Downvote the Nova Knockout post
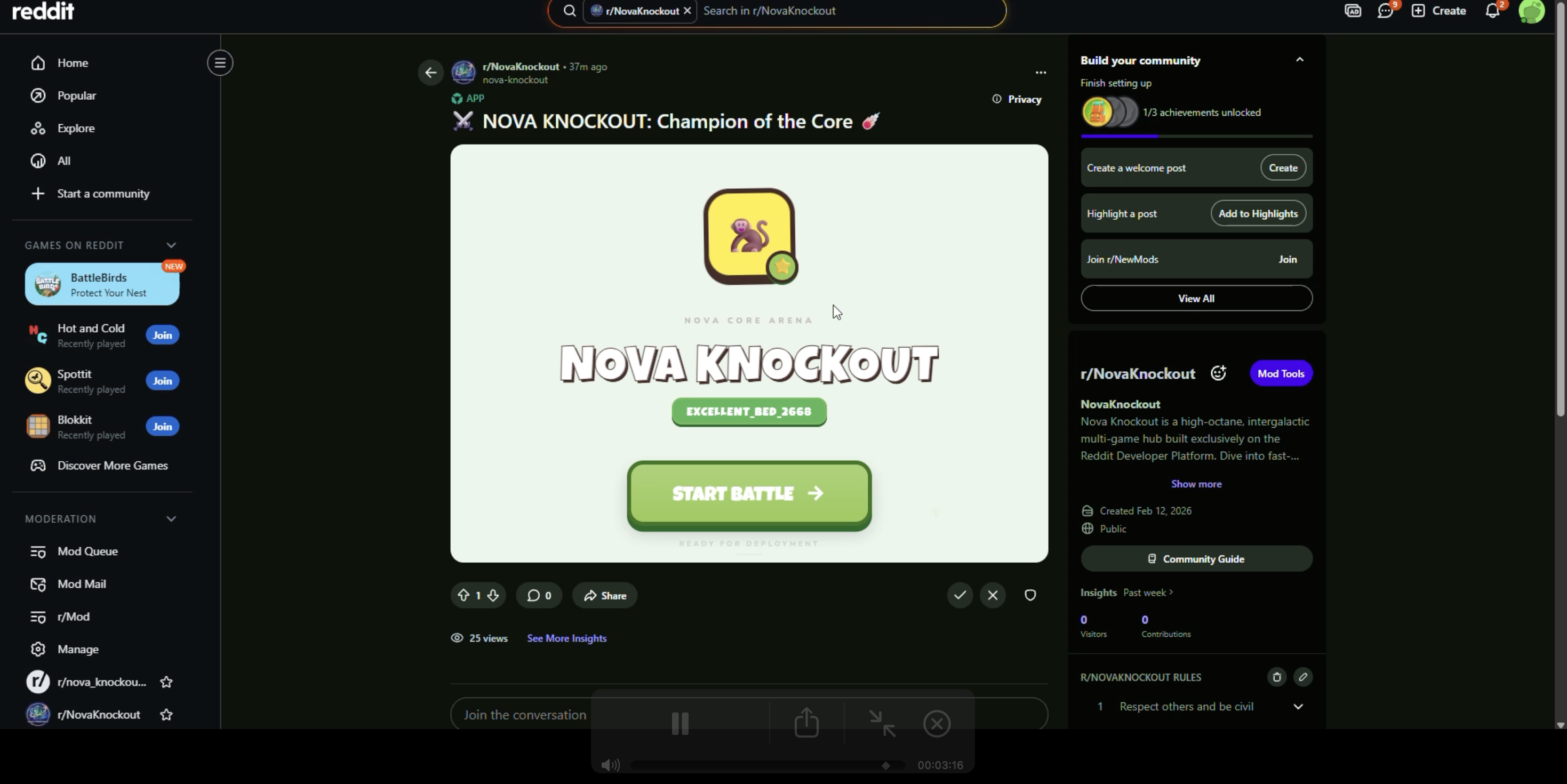 [x=493, y=595]
